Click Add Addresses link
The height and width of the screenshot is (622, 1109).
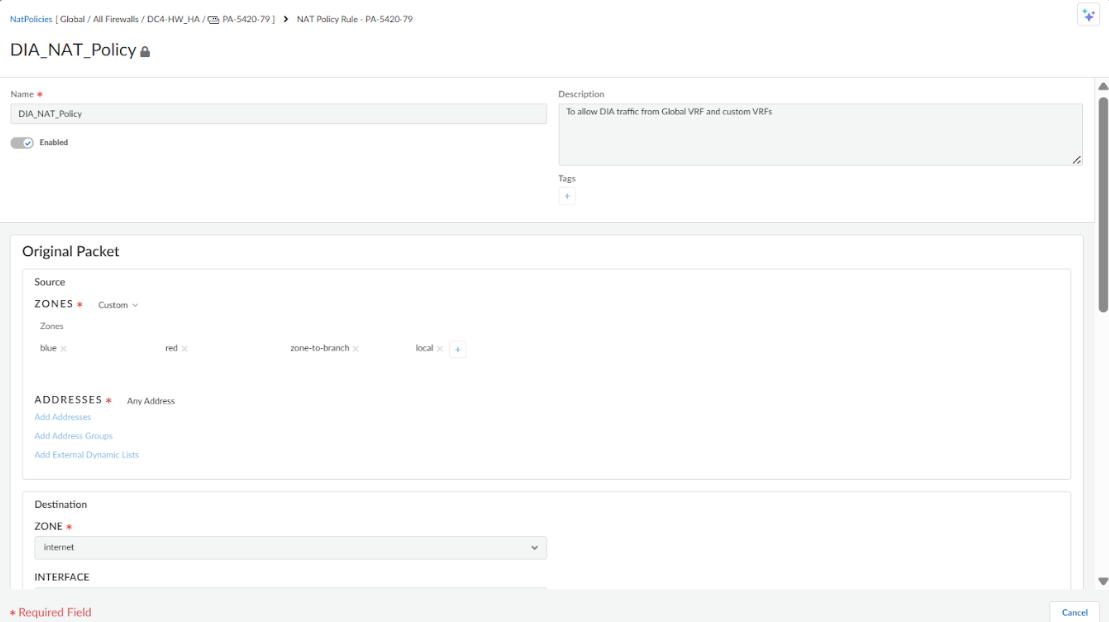click(63, 417)
